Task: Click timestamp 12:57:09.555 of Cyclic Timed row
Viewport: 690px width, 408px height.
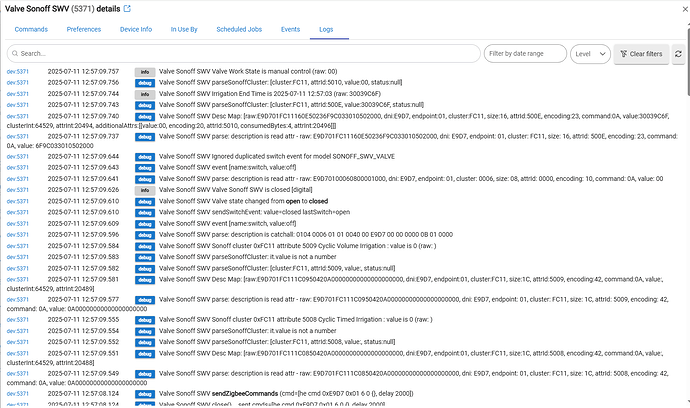Action: coord(83,320)
